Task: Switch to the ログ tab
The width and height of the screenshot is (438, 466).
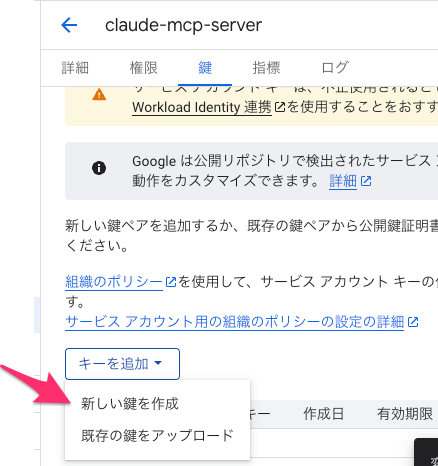Action: 335,68
